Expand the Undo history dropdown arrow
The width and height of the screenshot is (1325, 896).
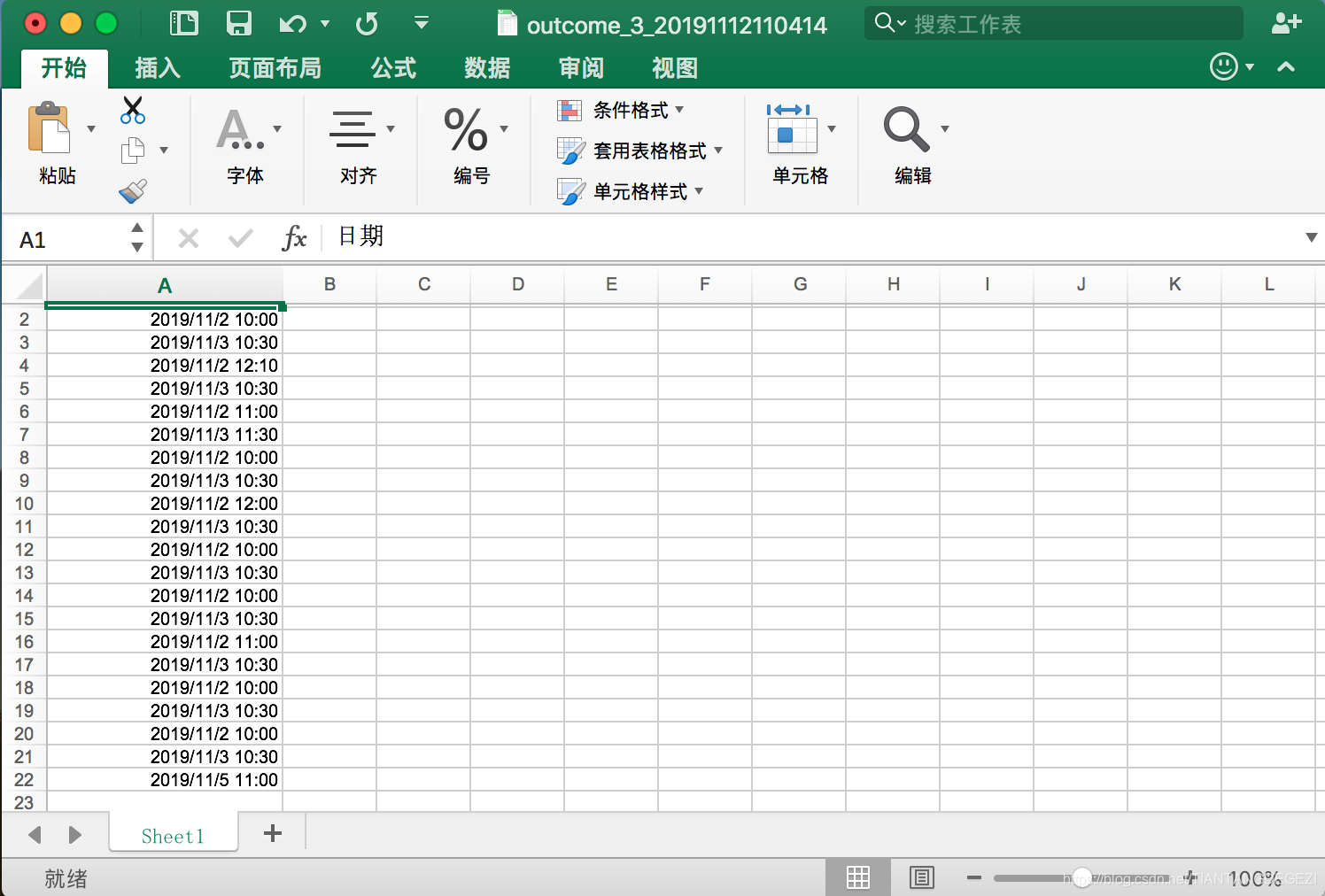pyautogui.click(x=325, y=24)
